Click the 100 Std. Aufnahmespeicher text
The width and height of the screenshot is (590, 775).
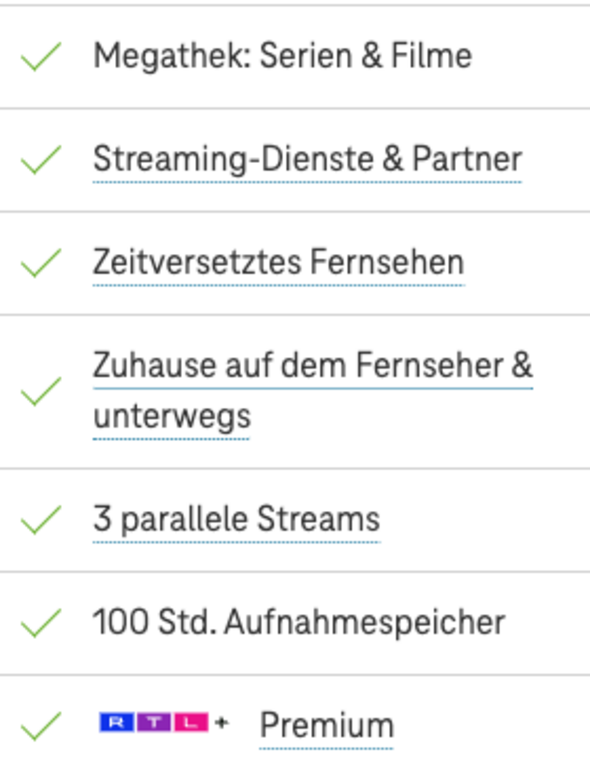(x=299, y=623)
